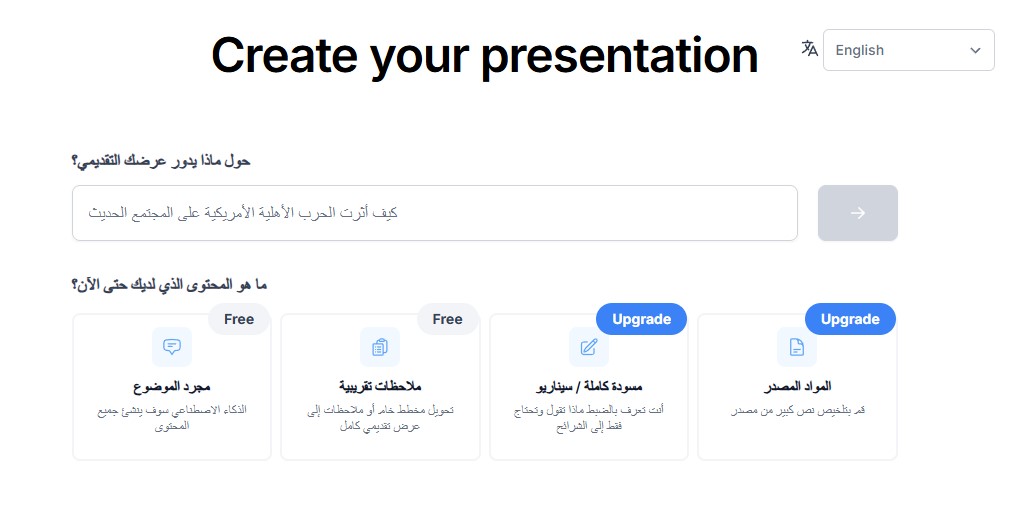Select the مجرد الموضوع card
The height and width of the screenshot is (526, 1009).
pyautogui.click(x=172, y=387)
